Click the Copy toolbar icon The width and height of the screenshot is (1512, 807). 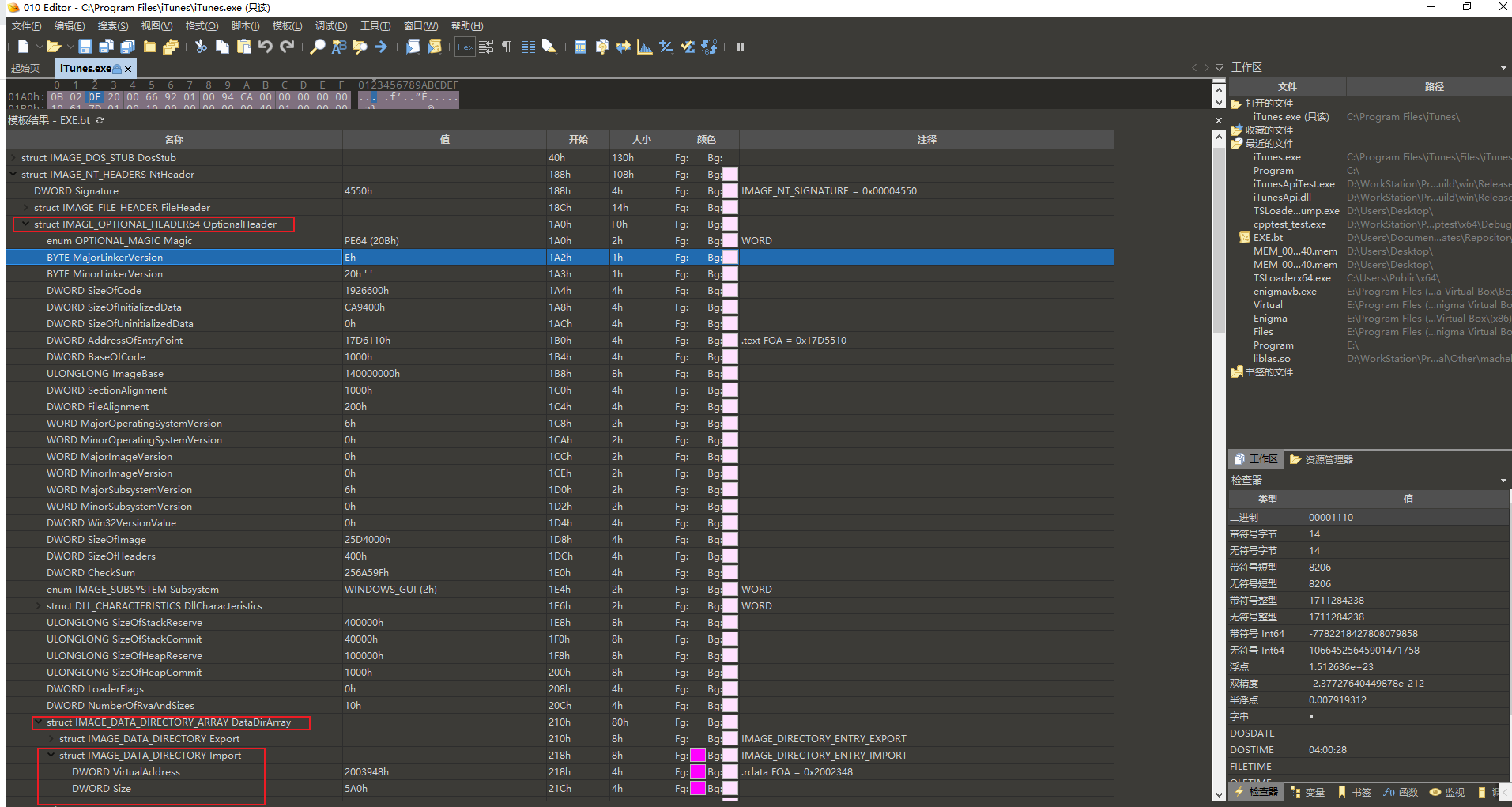pyautogui.click(x=222, y=47)
